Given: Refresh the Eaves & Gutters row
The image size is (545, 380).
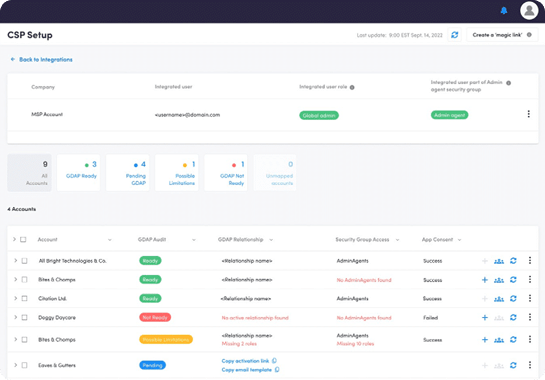Looking at the screenshot, I should click(513, 365).
